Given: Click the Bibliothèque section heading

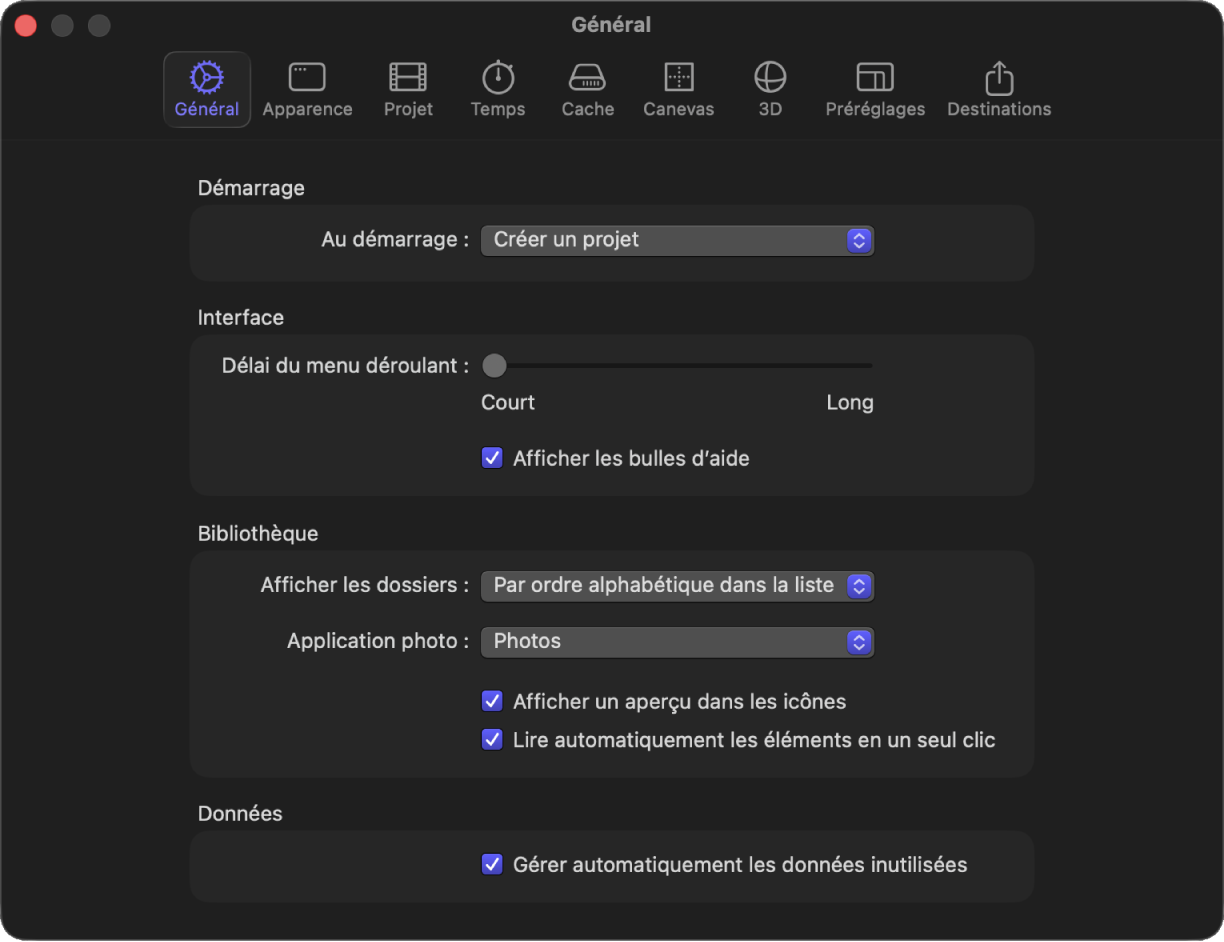Looking at the screenshot, I should coord(258,533).
